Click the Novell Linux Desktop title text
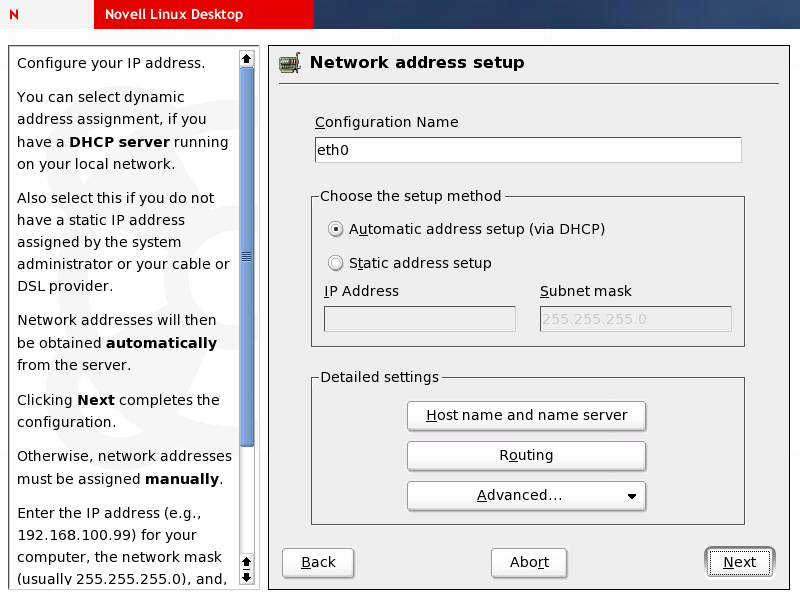800x600 pixels. [x=173, y=15]
